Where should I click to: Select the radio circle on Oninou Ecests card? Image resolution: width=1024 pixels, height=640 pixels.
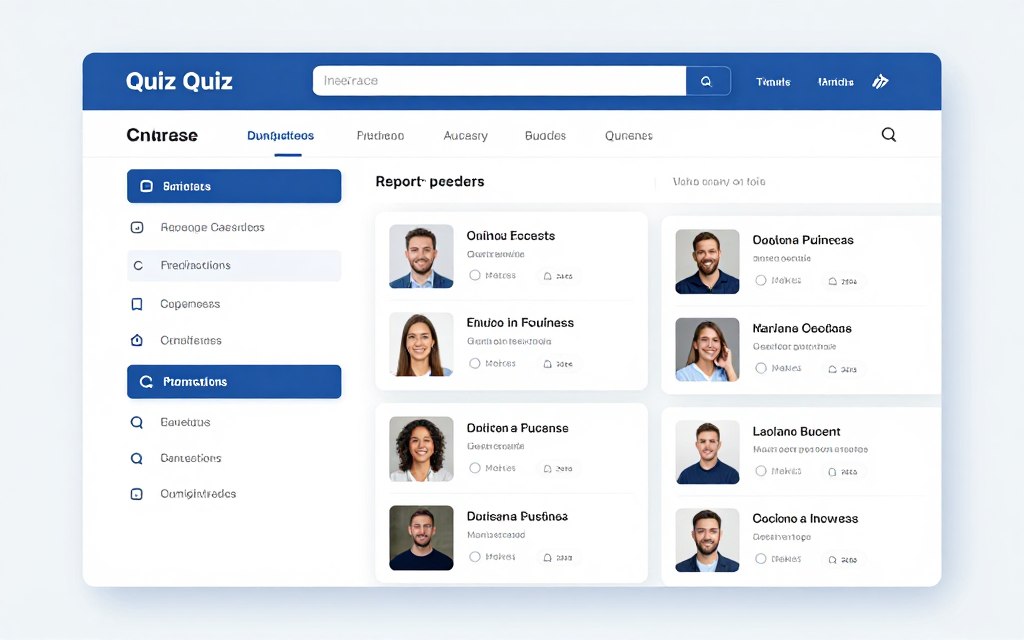coord(477,276)
